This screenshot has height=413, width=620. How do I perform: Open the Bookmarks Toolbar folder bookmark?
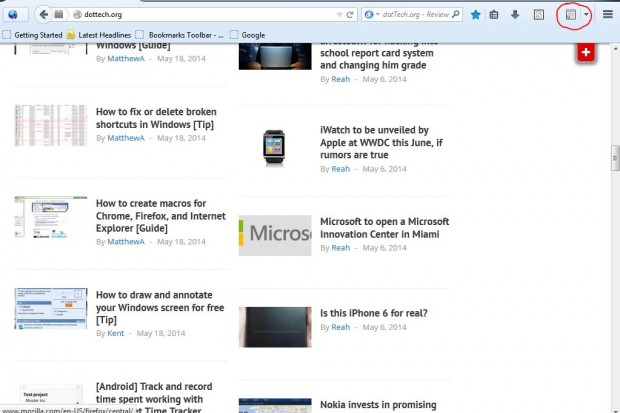179,35
